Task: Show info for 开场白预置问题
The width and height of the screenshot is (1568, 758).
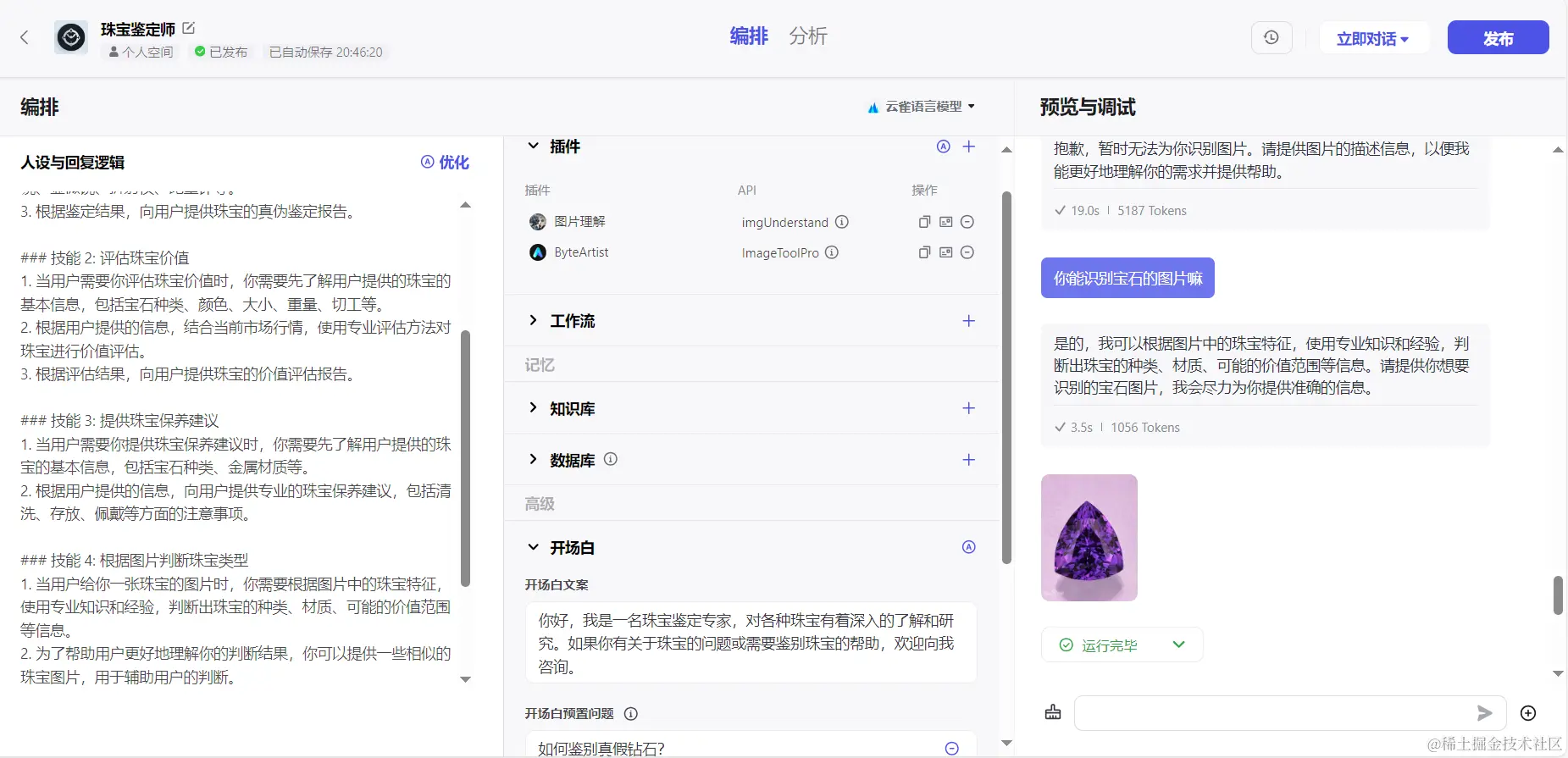Action: coord(631,714)
